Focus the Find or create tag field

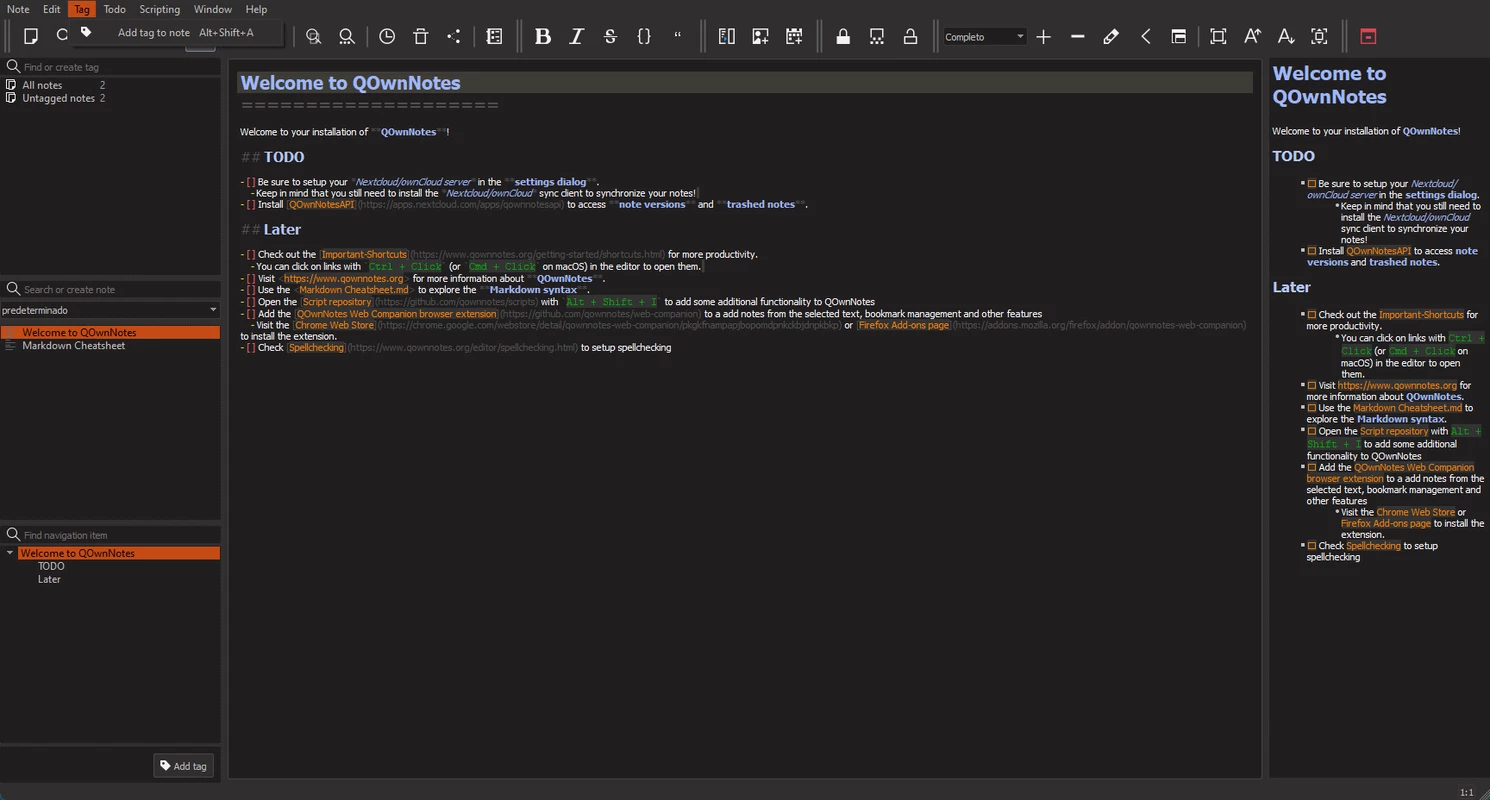[110, 67]
